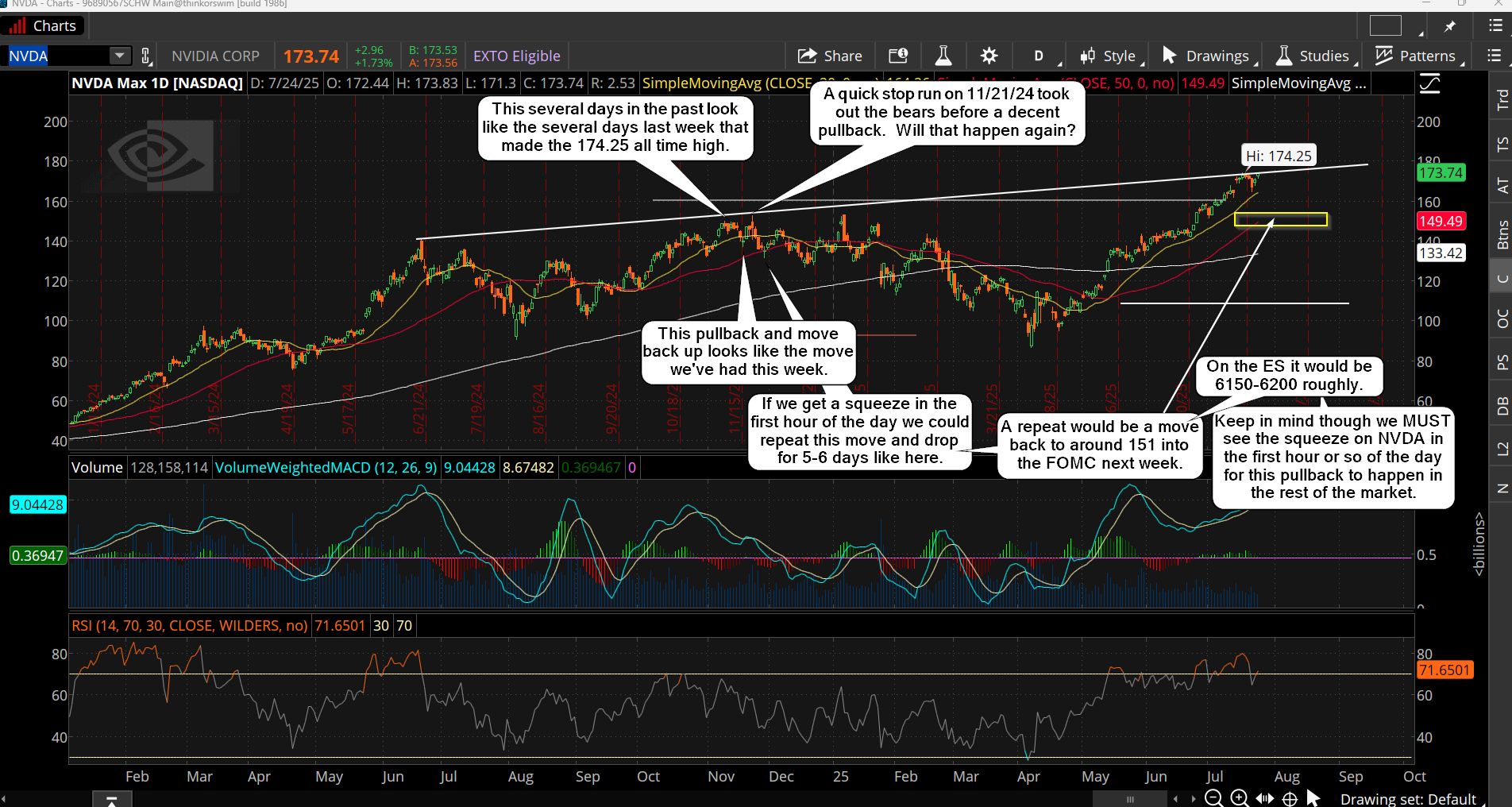1512x807 pixels.
Task: Click the zoom out magnifier icon
Action: pyautogui.click(x=1213, y=798)
